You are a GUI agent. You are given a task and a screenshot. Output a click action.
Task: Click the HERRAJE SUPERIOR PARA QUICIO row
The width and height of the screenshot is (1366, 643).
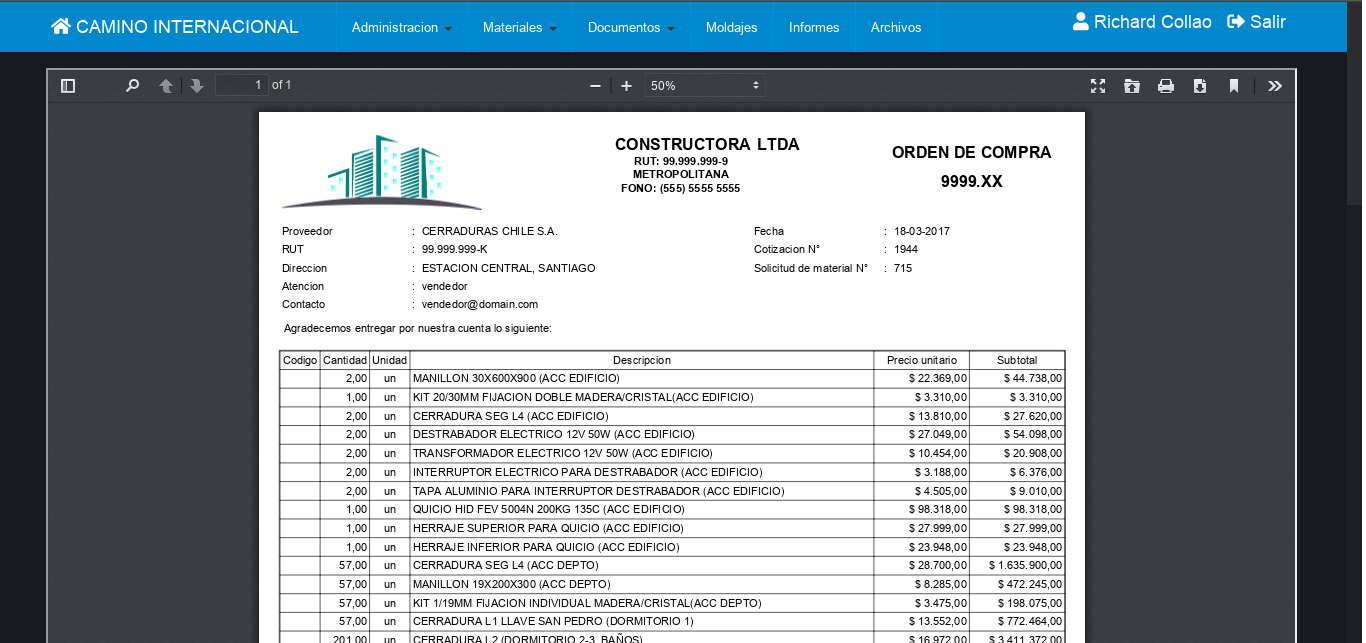click(672, 528)
